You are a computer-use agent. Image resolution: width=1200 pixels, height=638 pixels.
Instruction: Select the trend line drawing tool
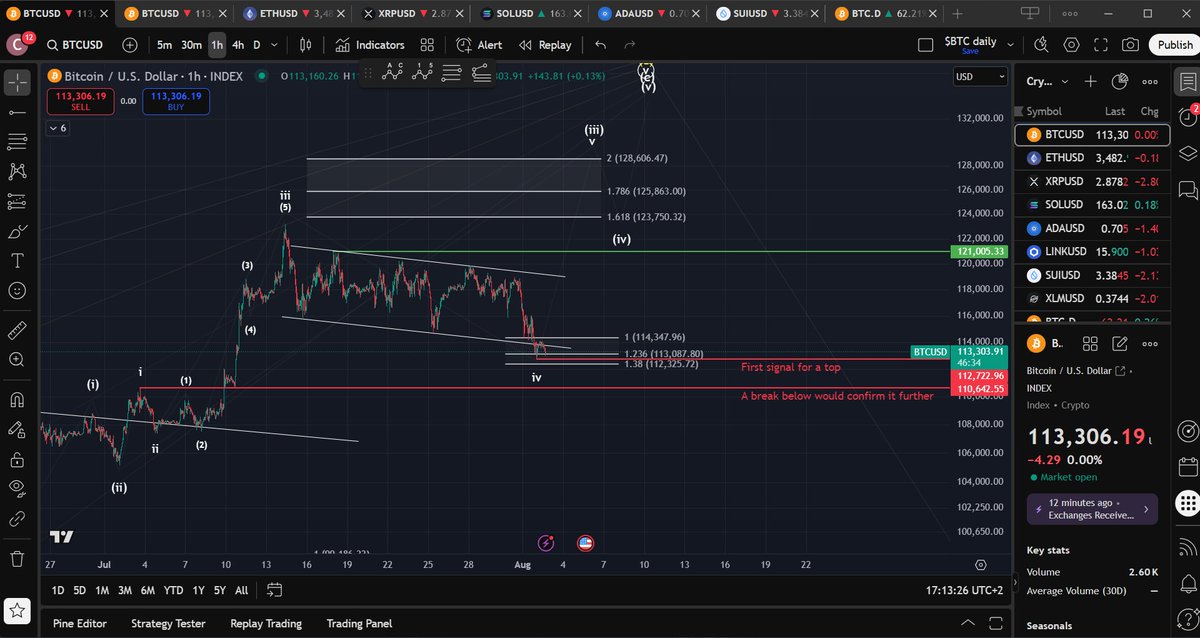(17, 112)
